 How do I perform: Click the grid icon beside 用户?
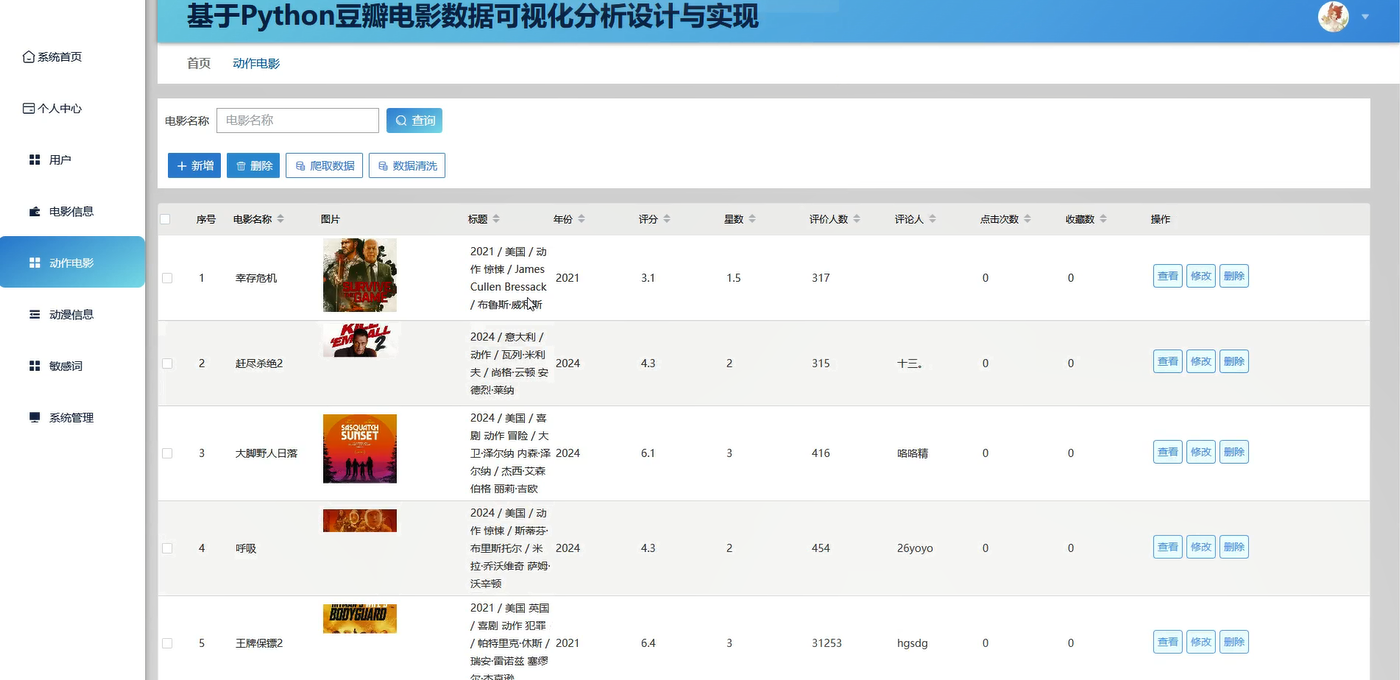point(34,160)
